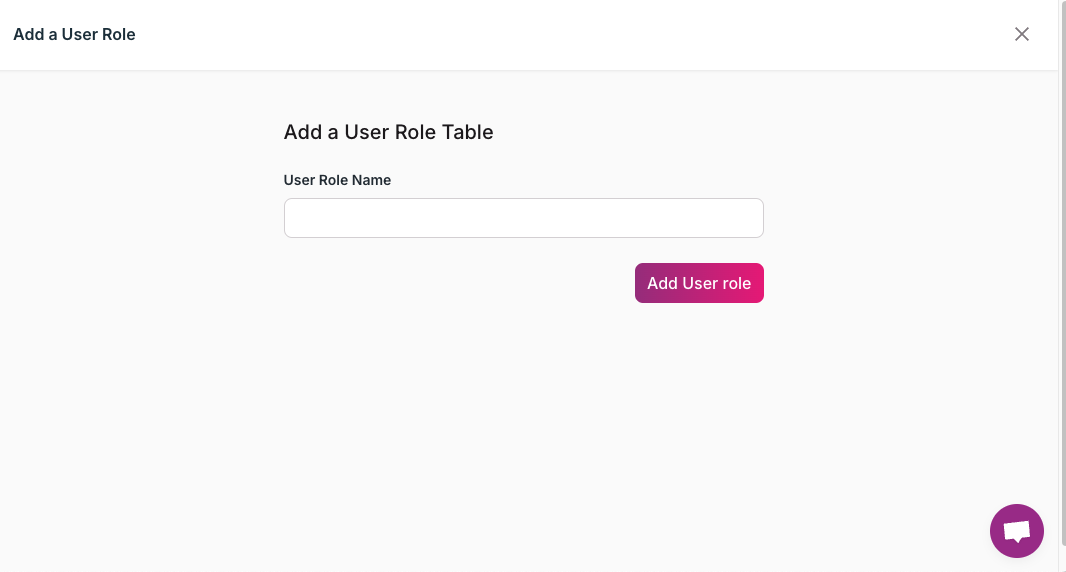This screenshot has width=1066, height=572.
Task: Click the User Role Name input field
Action: 523,218
